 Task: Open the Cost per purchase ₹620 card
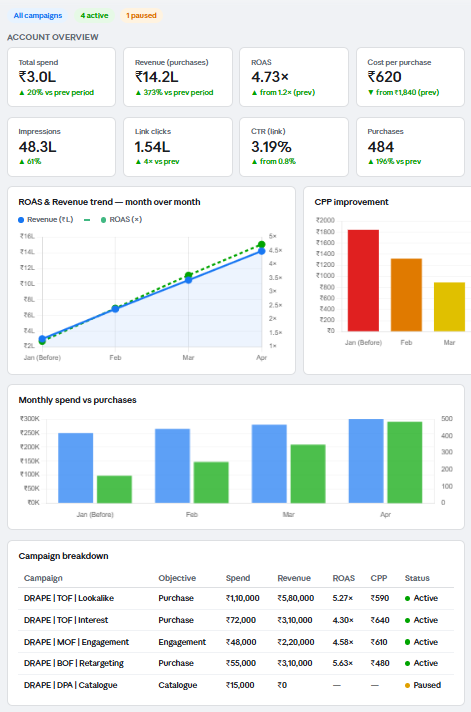click(x=410, y=77)
